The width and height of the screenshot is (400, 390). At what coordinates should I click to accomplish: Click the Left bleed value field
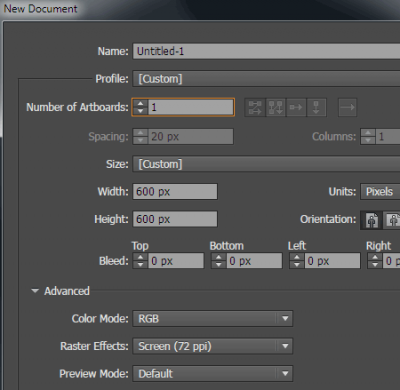[332, 261]
